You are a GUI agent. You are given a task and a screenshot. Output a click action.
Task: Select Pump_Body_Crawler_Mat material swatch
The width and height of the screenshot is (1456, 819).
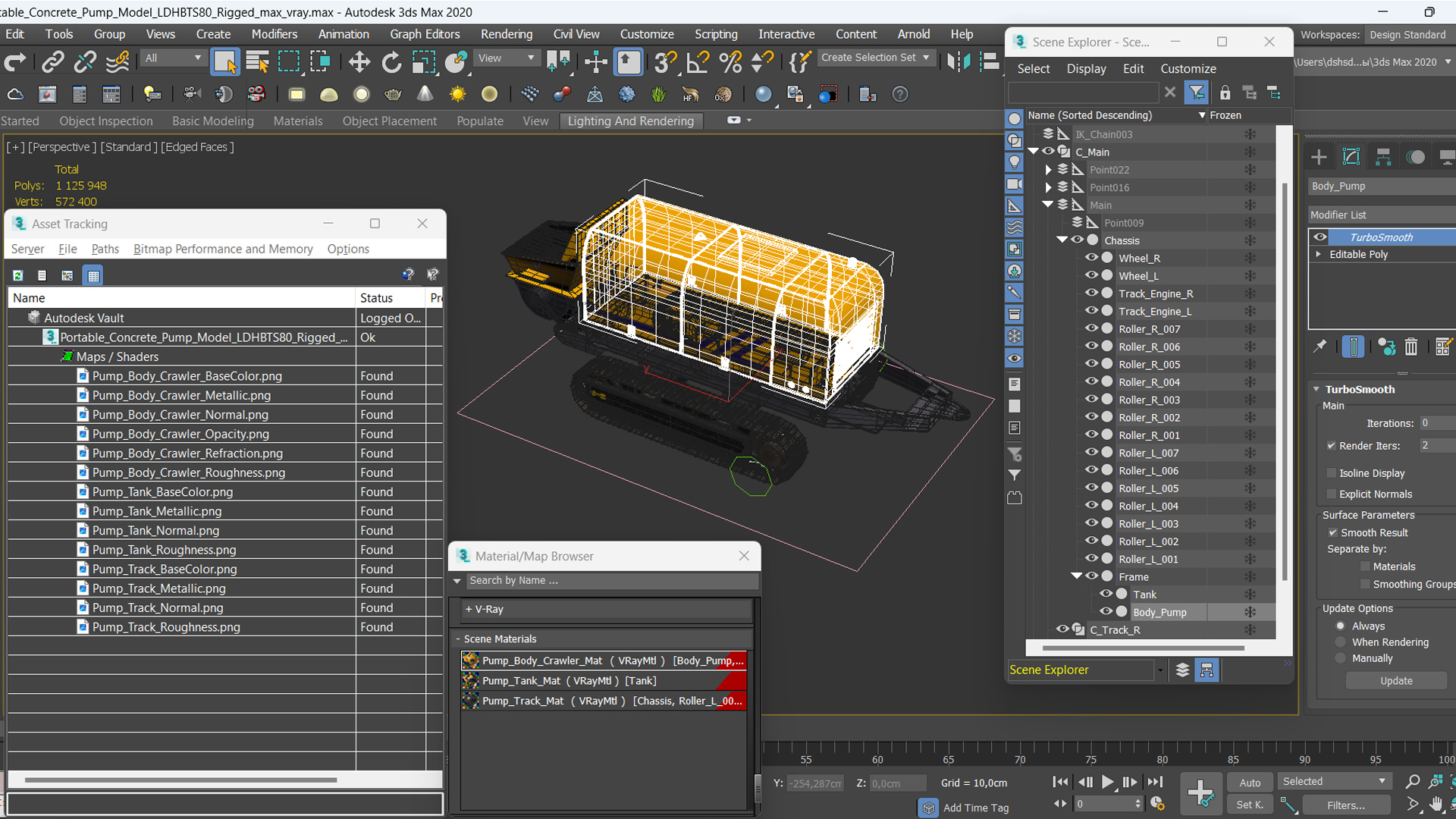click(x=470, y=661)
